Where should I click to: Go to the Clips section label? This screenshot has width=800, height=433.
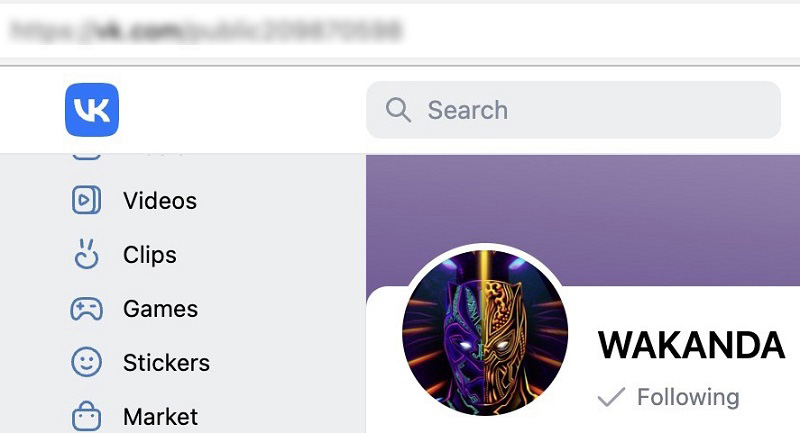(149, 255)
